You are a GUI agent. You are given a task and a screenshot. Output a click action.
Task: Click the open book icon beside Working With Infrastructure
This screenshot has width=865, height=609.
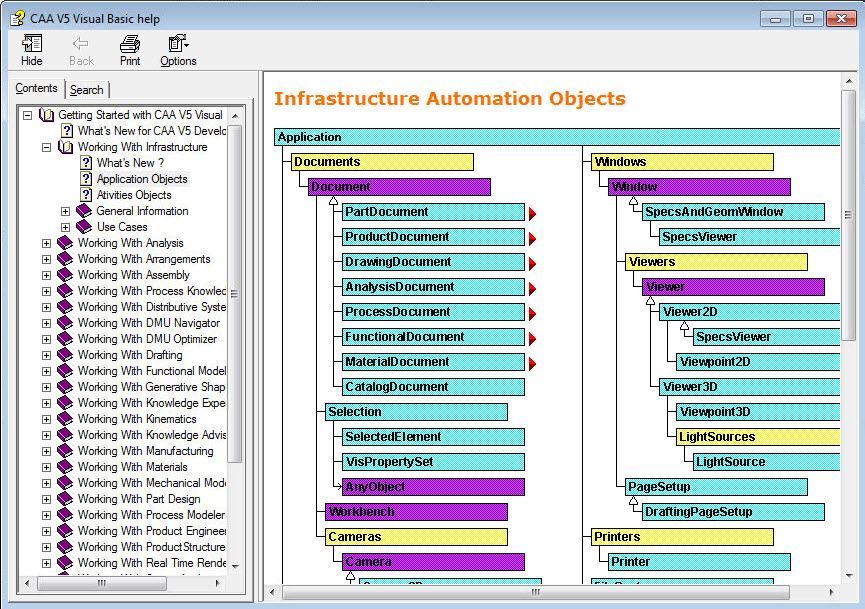coord(66,147)
